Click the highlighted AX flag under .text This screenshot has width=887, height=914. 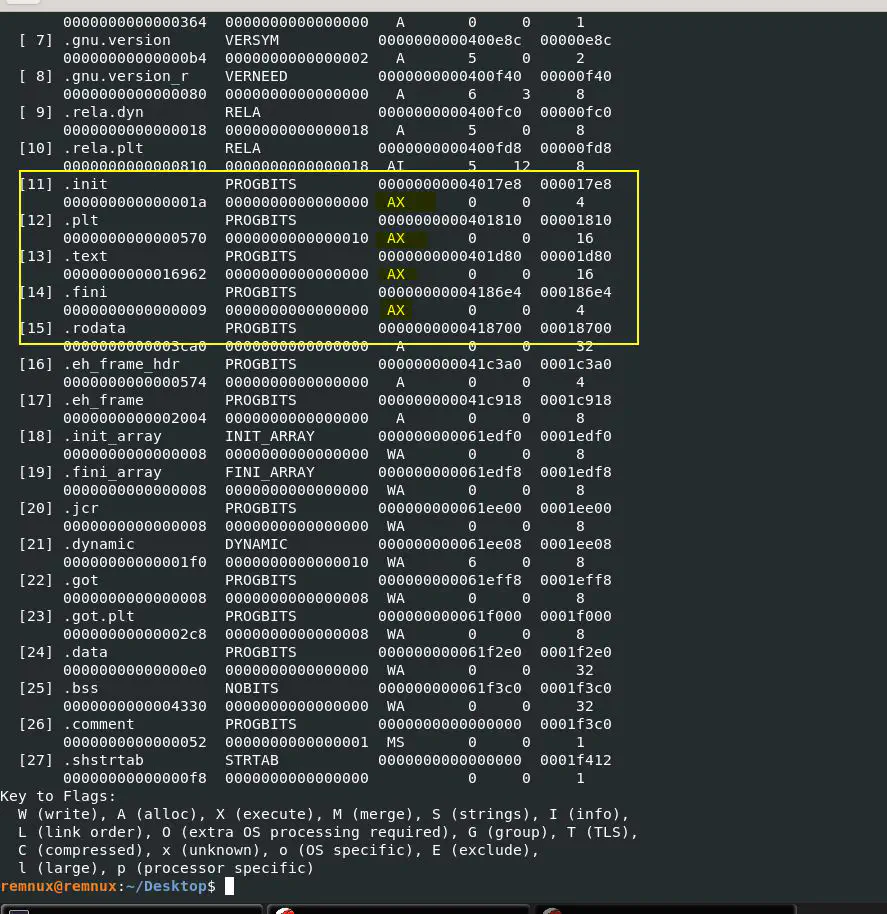click(396, 274)
